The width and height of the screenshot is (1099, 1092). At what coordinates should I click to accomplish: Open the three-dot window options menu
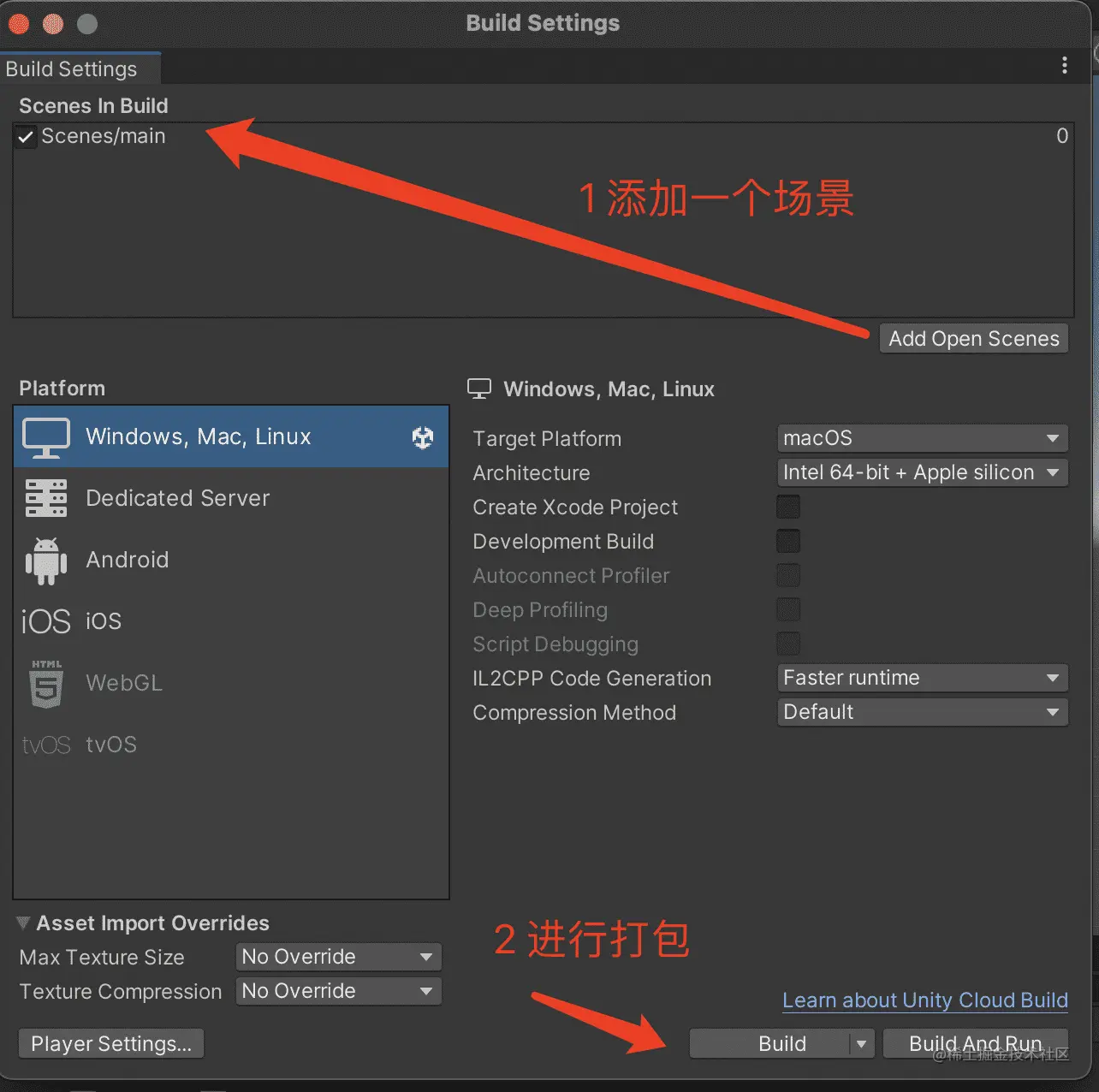pyautogui.click(x=1064, y=66)
